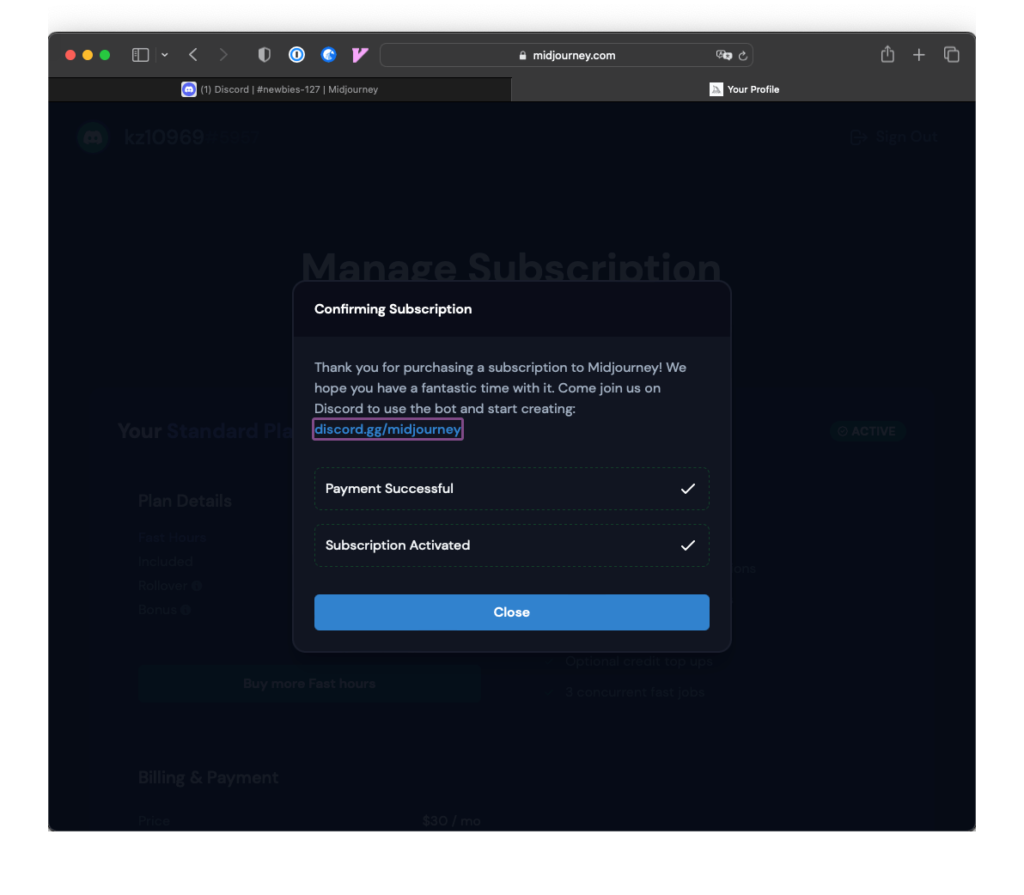Image resolution: width=1024 pixels, height=895 pixels.
Task: Select the Your Profile tab
Action: [744, 90]
